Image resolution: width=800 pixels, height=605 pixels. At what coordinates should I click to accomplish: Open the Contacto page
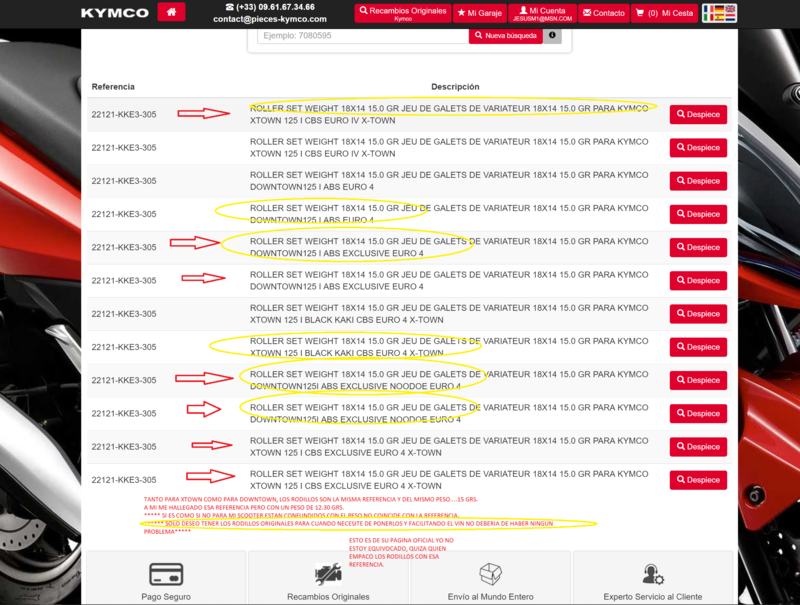tap(604, 13)
